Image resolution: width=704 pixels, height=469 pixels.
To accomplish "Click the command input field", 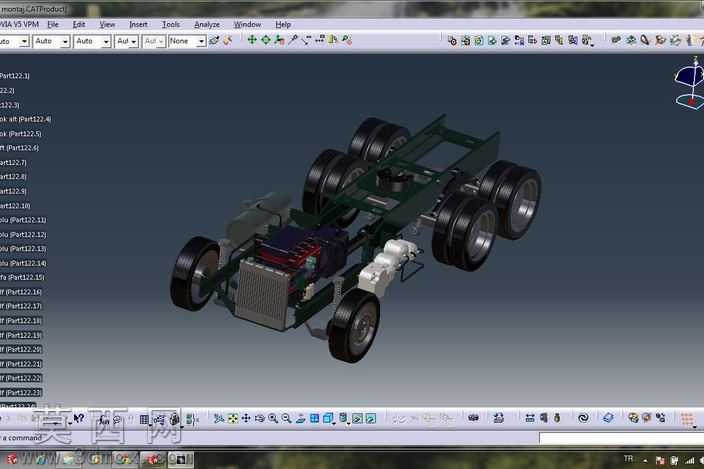I will click(621, 438).
